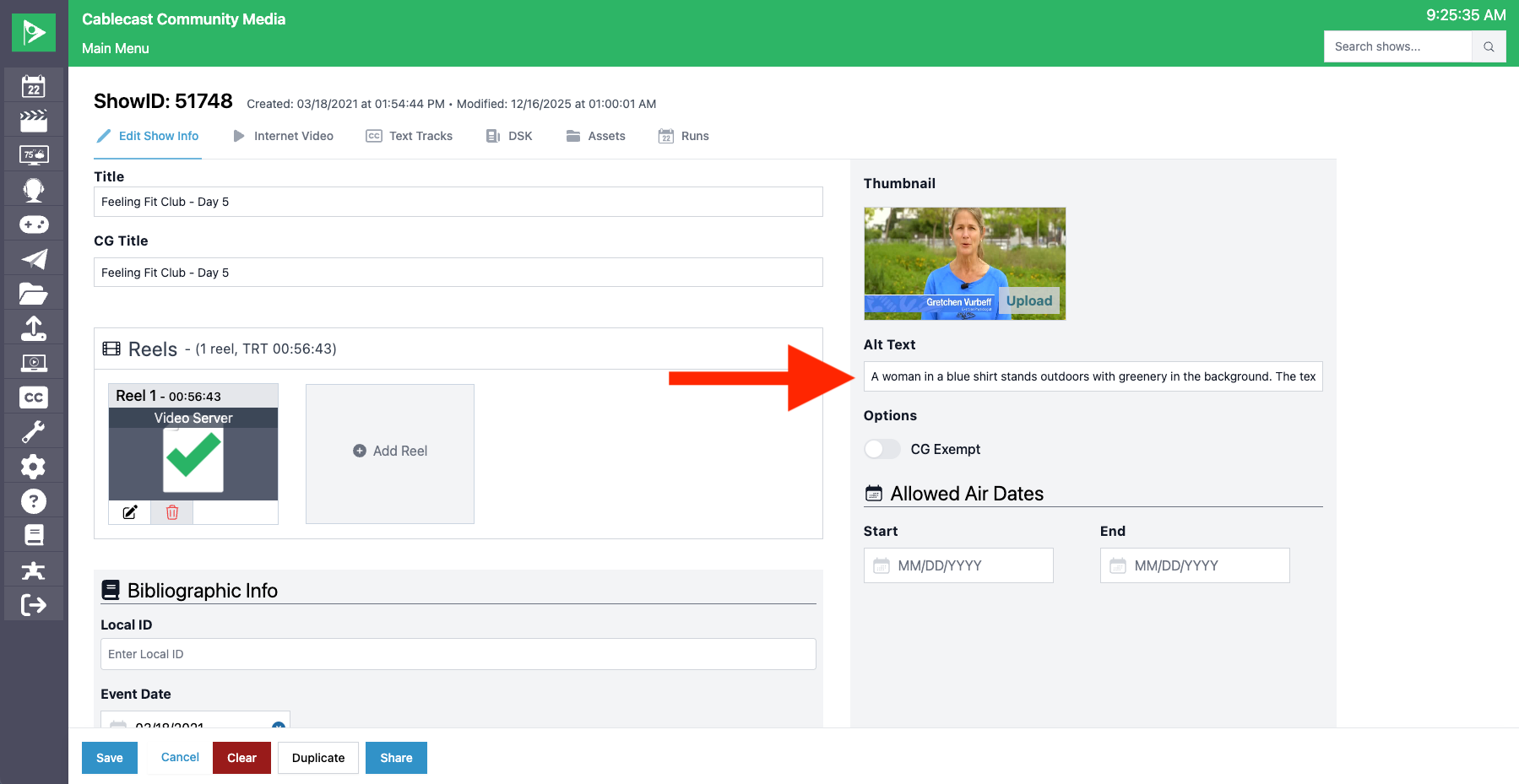Open the Assets tab
The height and width of the screenshot is (784, 1519).
click(595, 136)
